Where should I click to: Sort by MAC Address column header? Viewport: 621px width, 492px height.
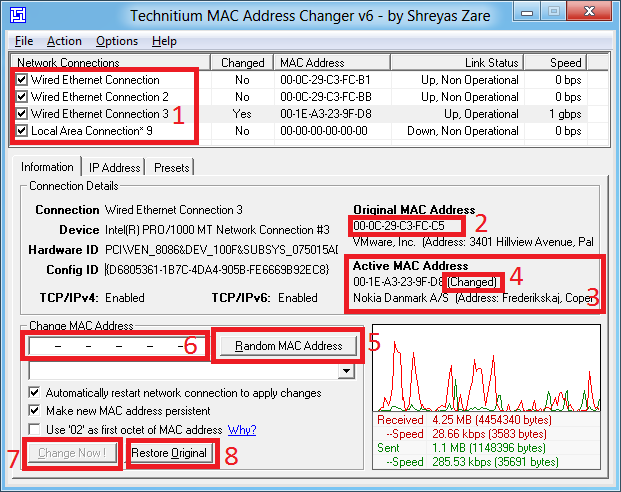pyautogui.click(x=332, y=63)
